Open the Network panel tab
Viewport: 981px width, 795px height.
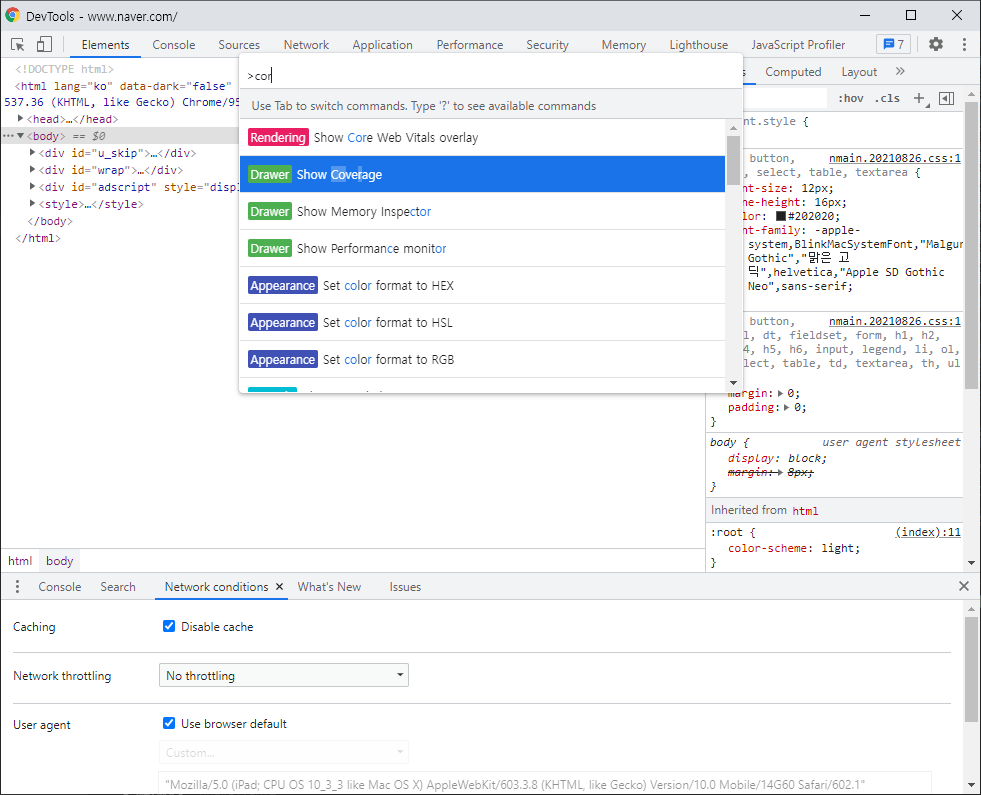[x=306, y=45]
